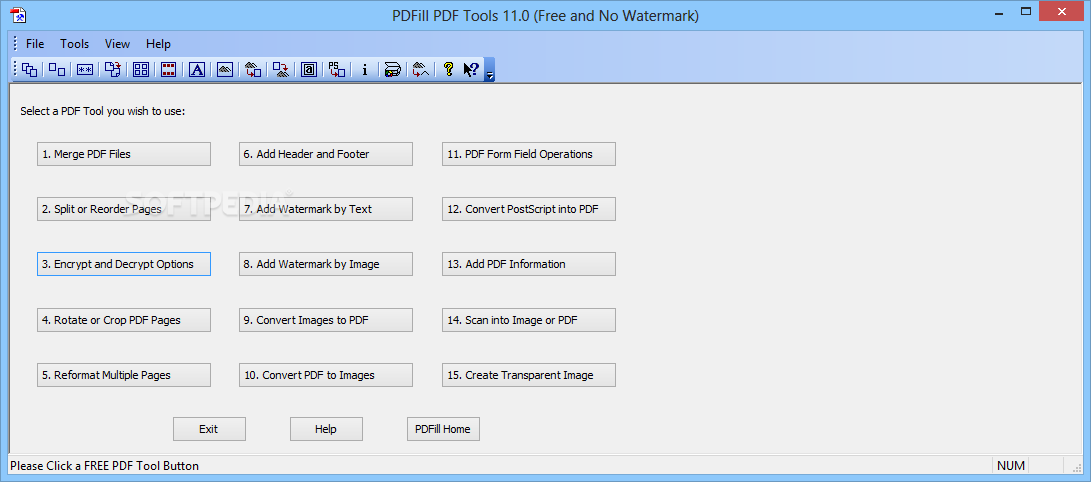Open 6. Add Header and Footer
1091x482 pixels.
[326, 154]
